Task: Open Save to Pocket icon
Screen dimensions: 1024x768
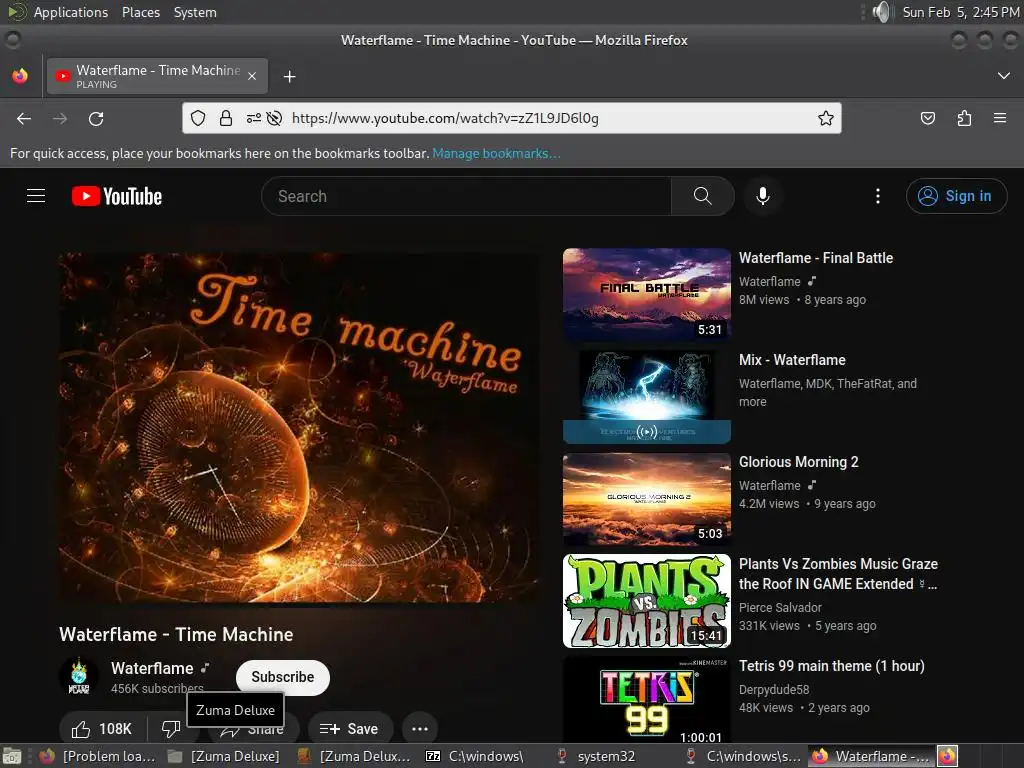Action: (927, 118)
